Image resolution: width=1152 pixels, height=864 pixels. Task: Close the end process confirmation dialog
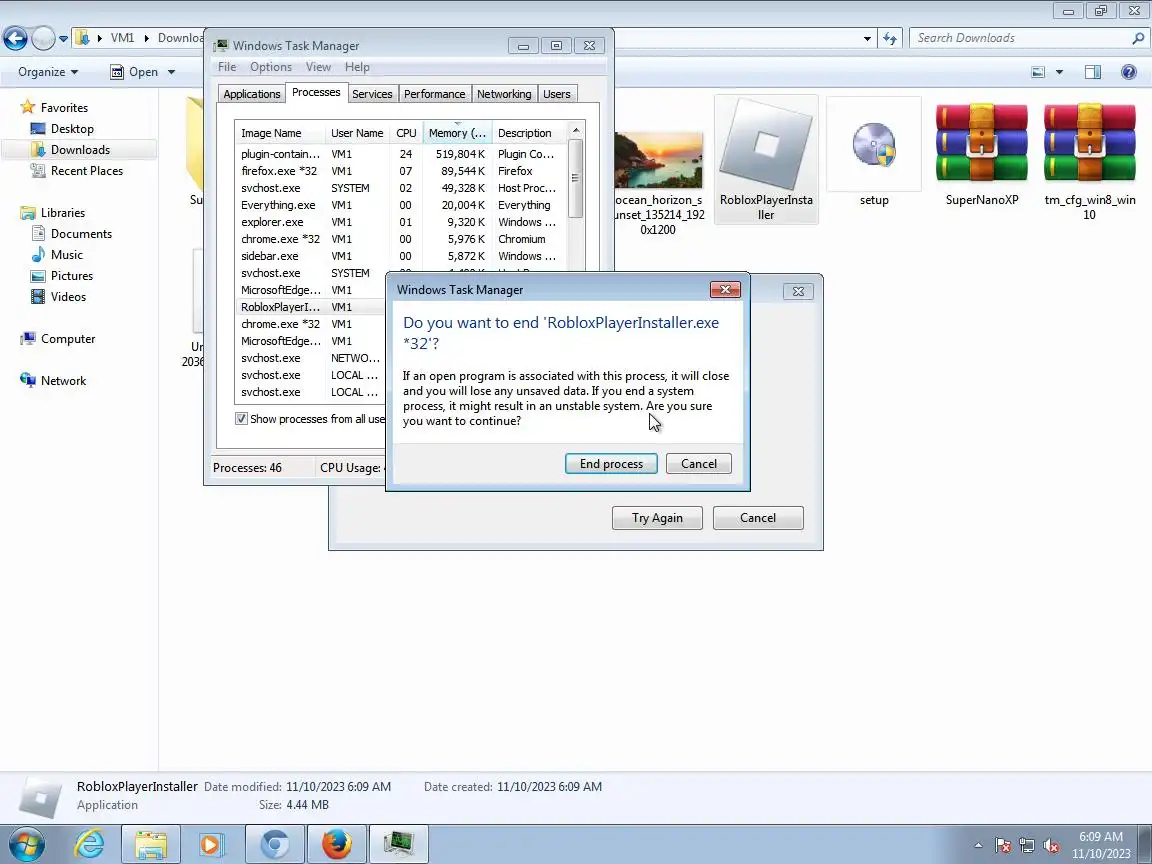724,289
